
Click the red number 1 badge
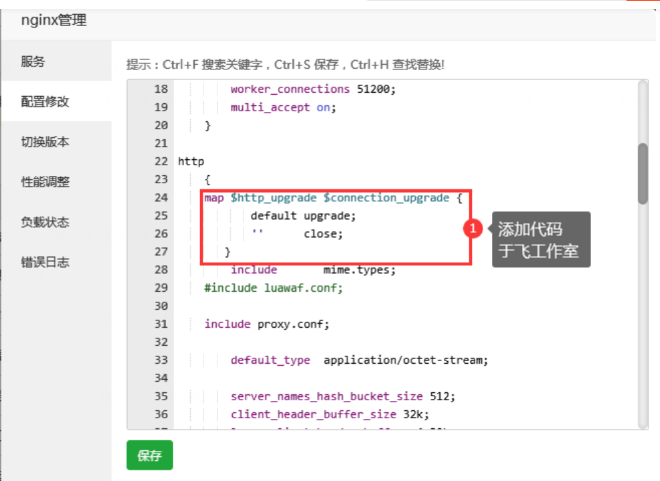472,229
